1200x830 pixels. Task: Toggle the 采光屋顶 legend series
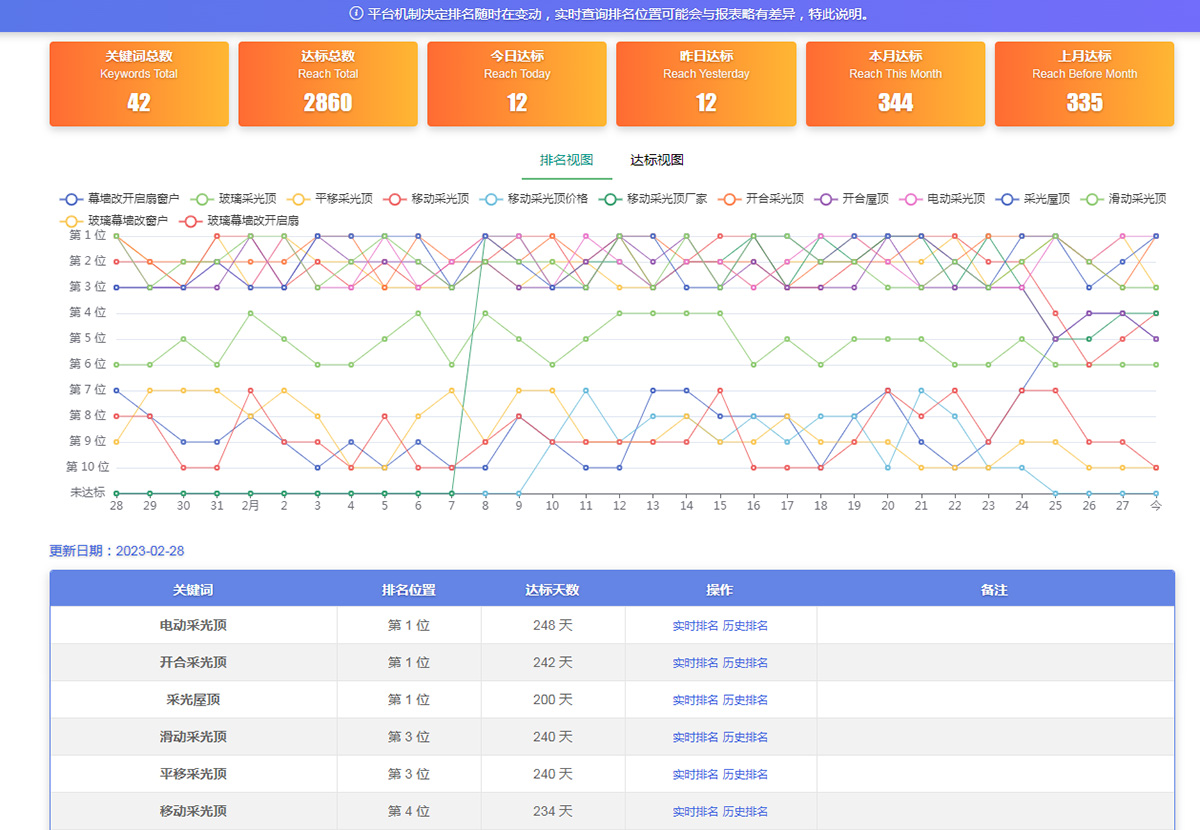(x=1034, y=199)
